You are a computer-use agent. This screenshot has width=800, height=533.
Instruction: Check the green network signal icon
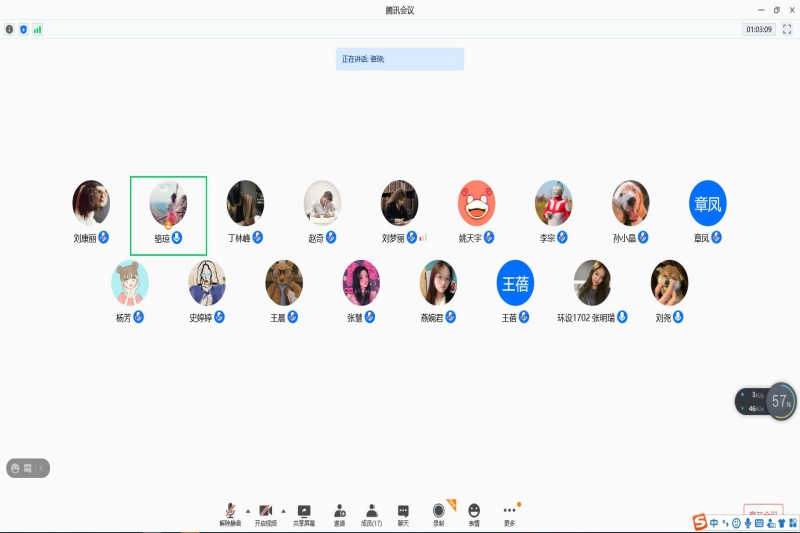pyautogui.click(x=38, y=30)
